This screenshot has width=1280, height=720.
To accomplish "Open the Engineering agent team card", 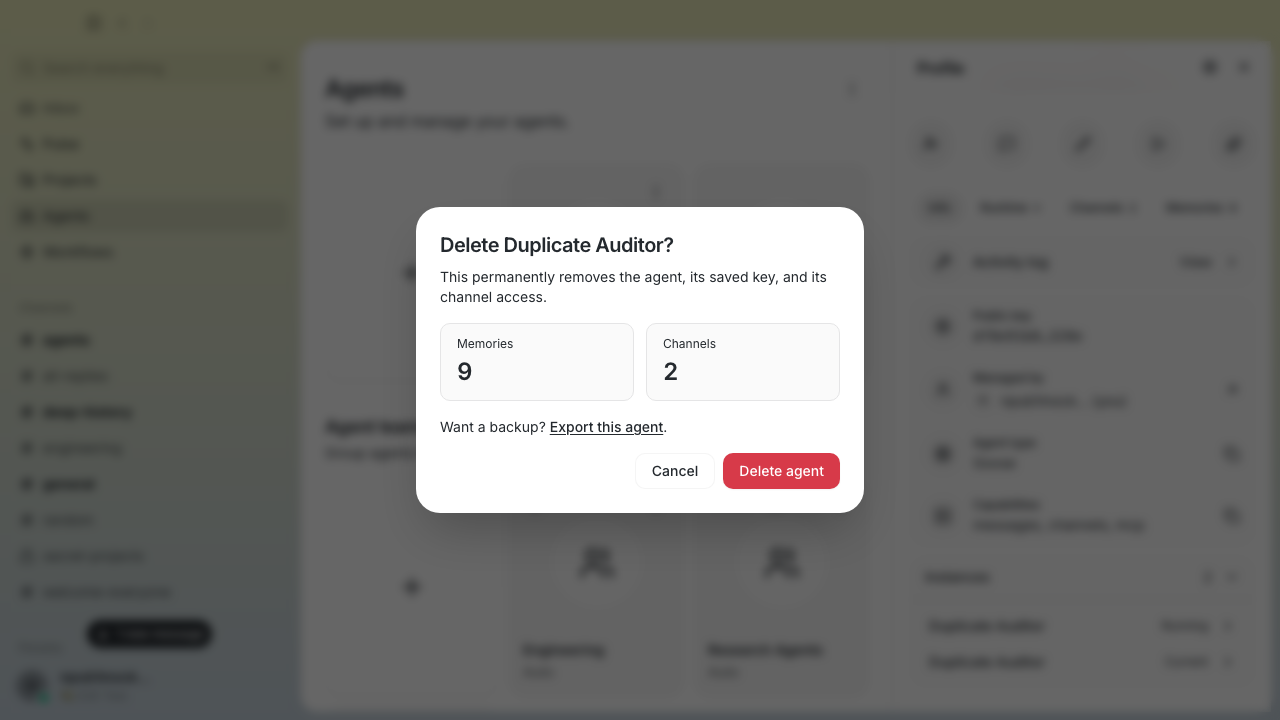I will [596, 610].
